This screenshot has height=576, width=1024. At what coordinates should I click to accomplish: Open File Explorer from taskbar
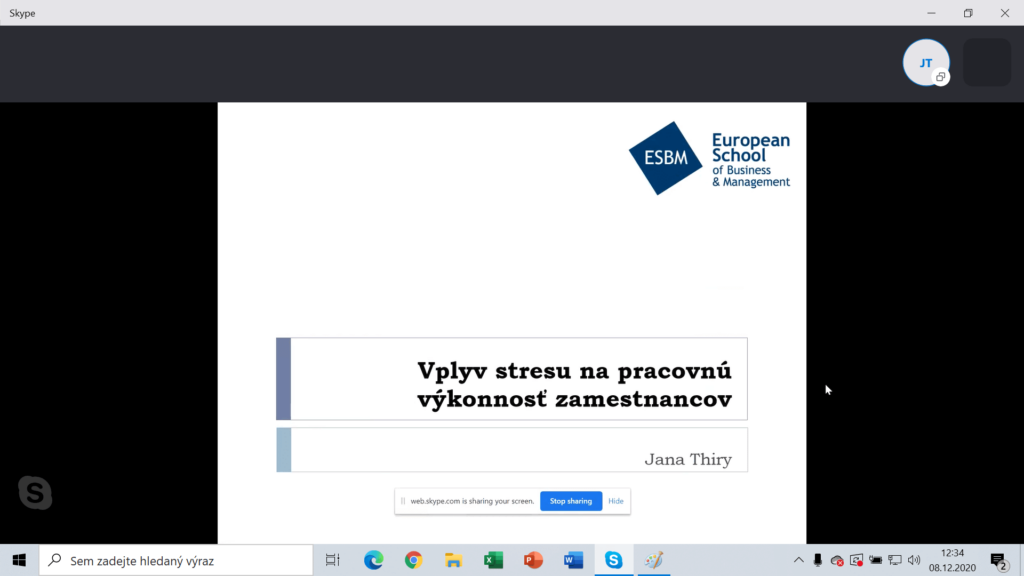tap(453, 560)
